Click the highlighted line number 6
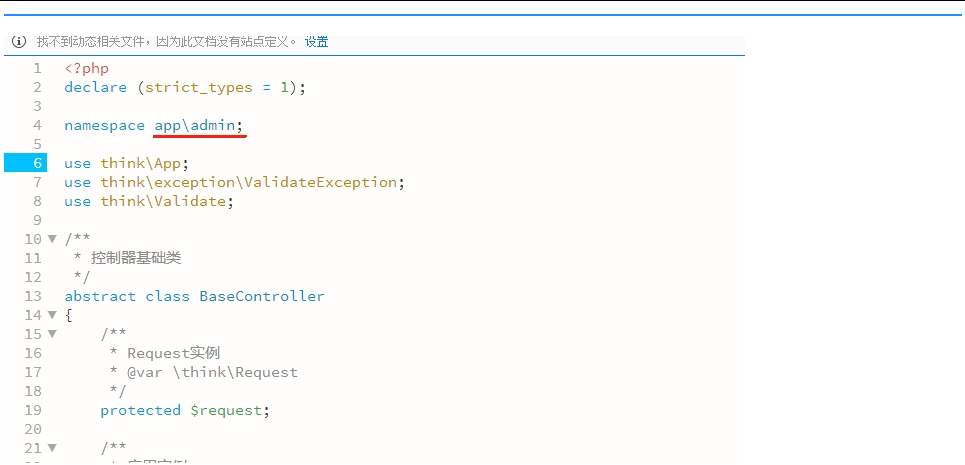This screenshot has width=965, height=465. 36,163
